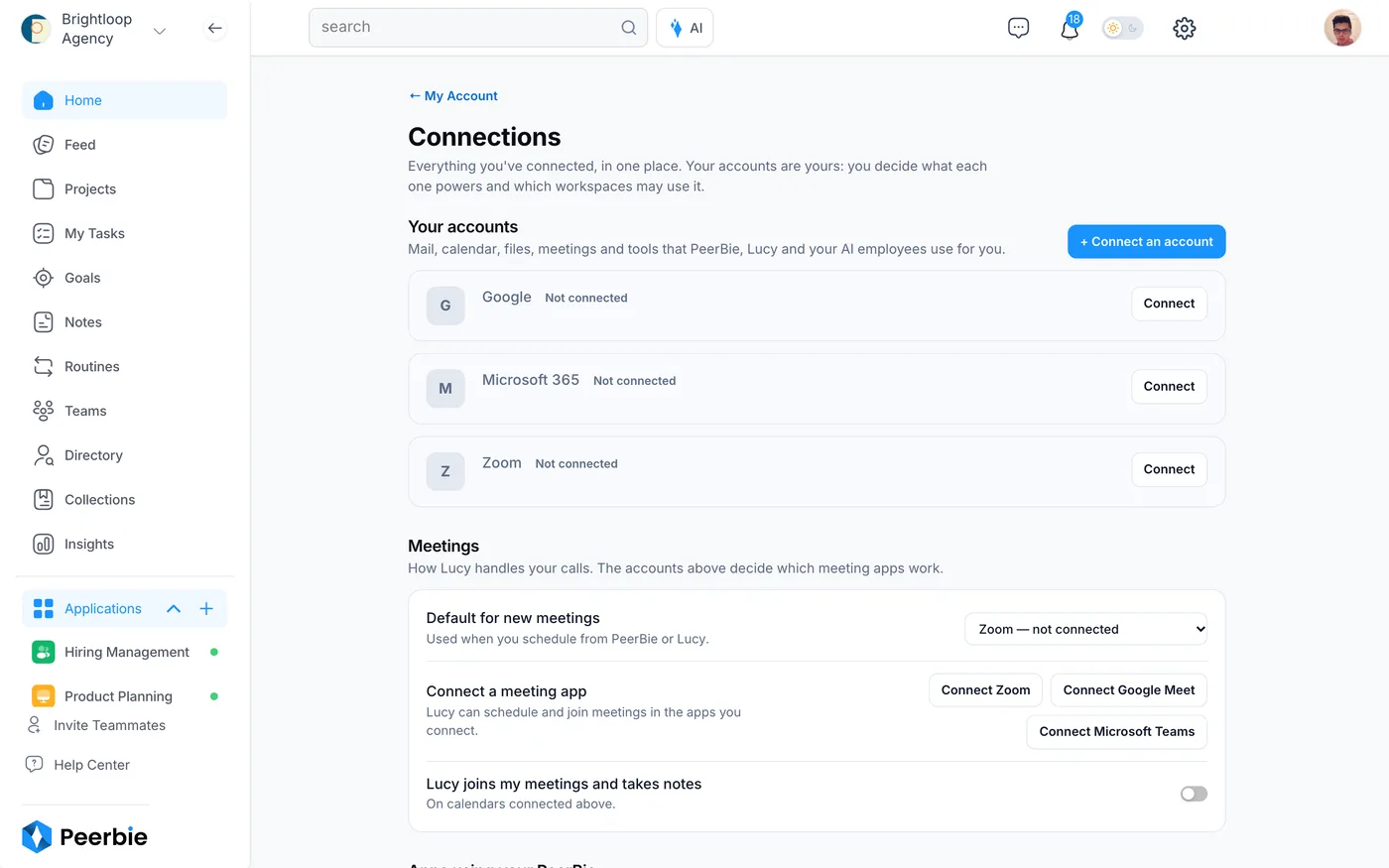Expand Brightloop Agency workspace chevron
Viewport: 1389px width, 868px height.
tap(159, 31)
